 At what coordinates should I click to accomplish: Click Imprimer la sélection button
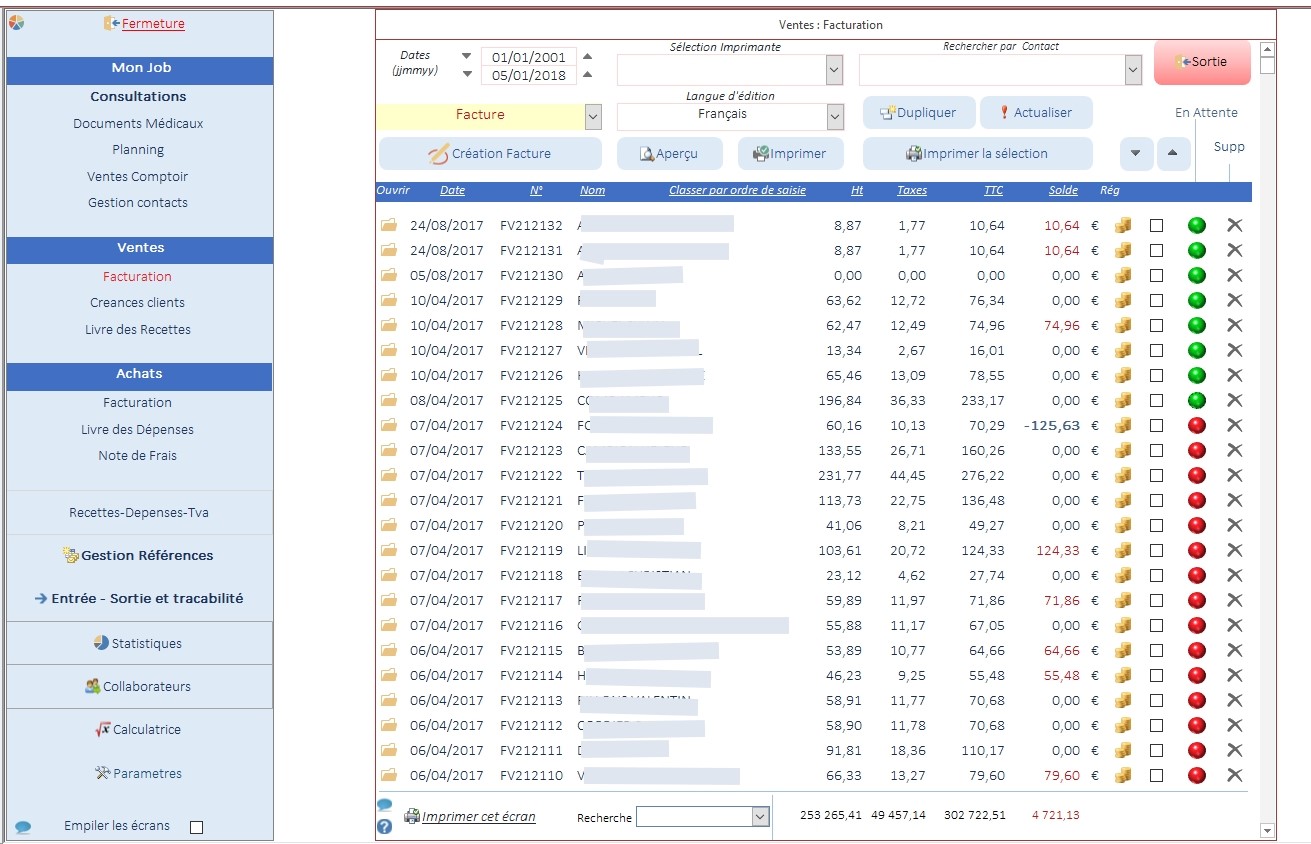point(977,154)
